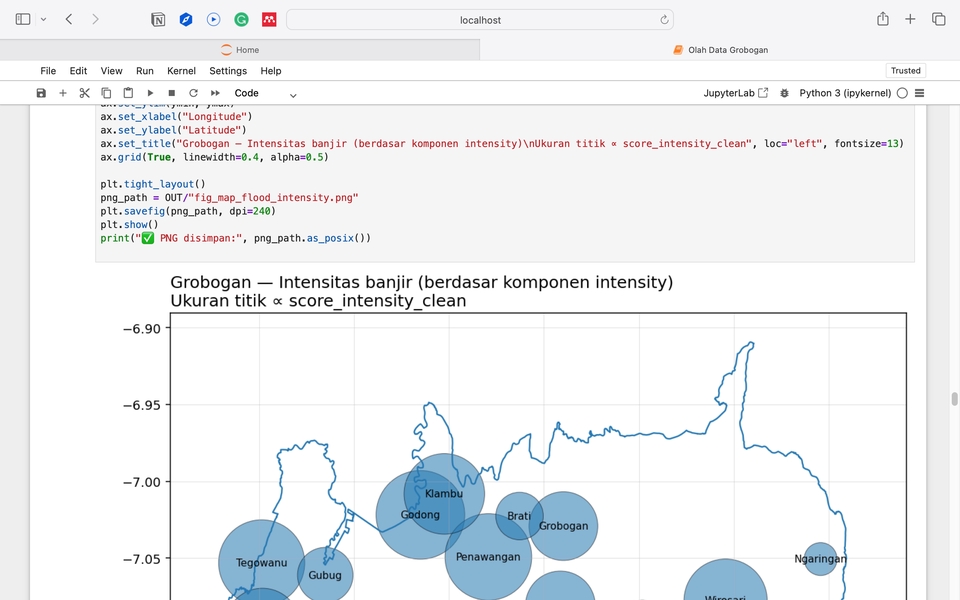Expand Safari sidebar options chevron
The height and width of the screenshot is (600, 960).
[43, 19]
